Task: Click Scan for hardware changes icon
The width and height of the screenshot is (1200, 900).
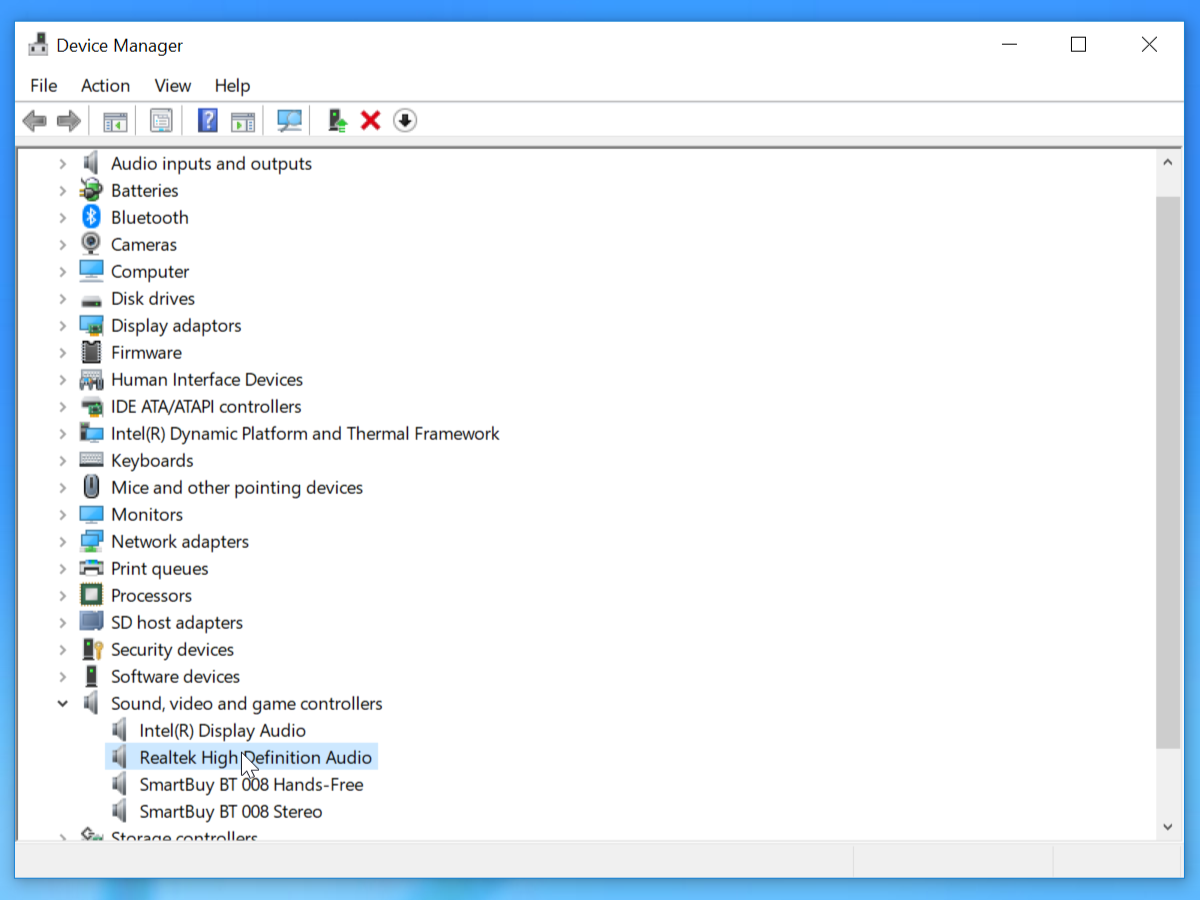Action: tap(290, 121)
